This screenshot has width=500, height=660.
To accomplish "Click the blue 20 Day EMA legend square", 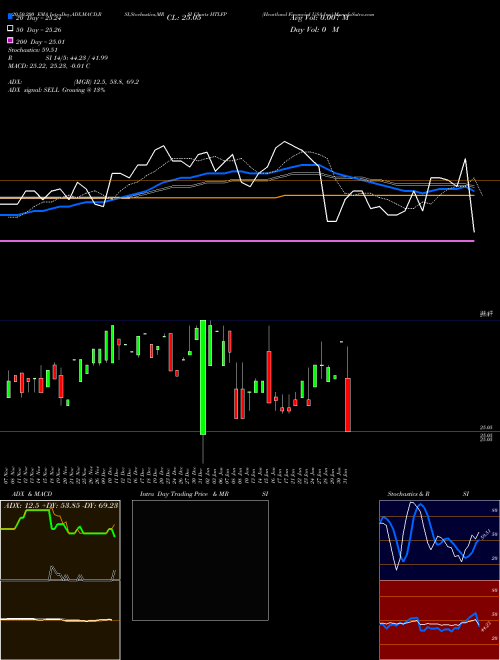I will point(11,17).
